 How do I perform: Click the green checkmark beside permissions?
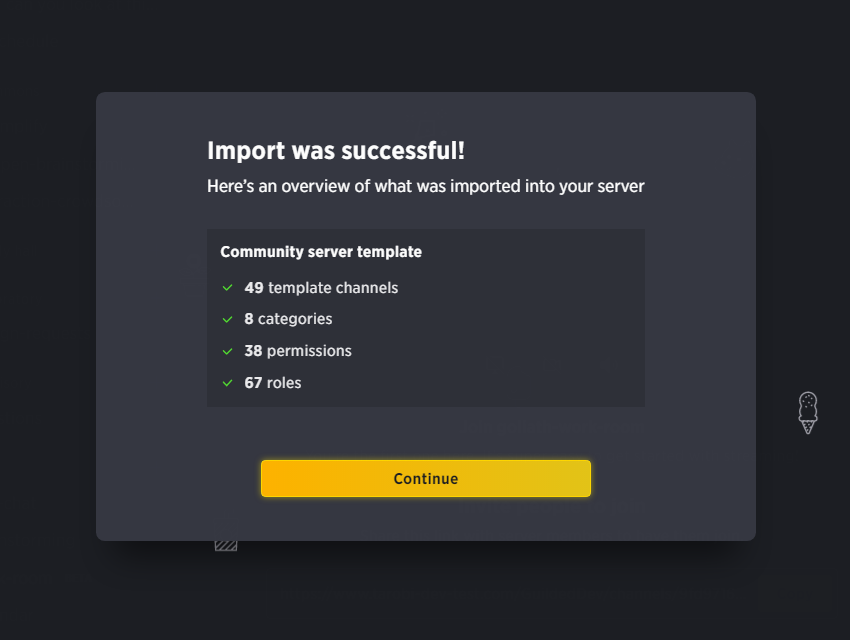click(228, 351)
